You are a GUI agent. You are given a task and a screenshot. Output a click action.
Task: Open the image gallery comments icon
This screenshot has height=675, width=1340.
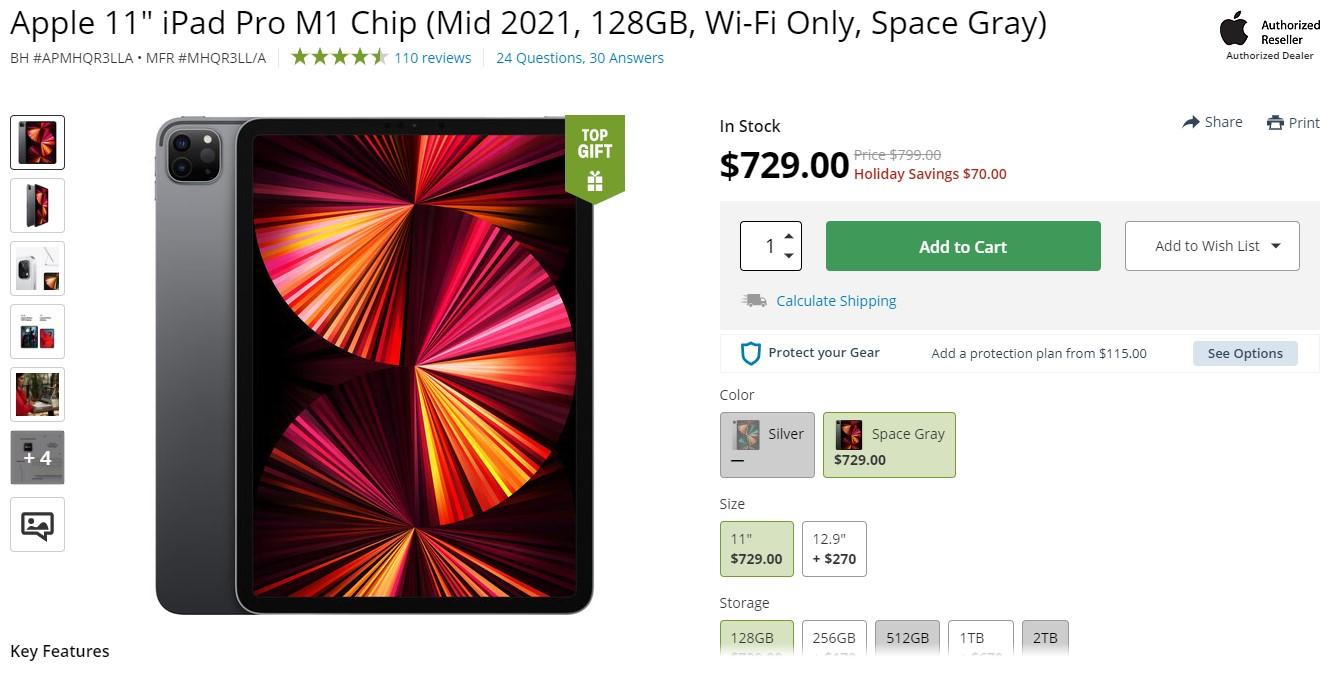coord(37,525)
